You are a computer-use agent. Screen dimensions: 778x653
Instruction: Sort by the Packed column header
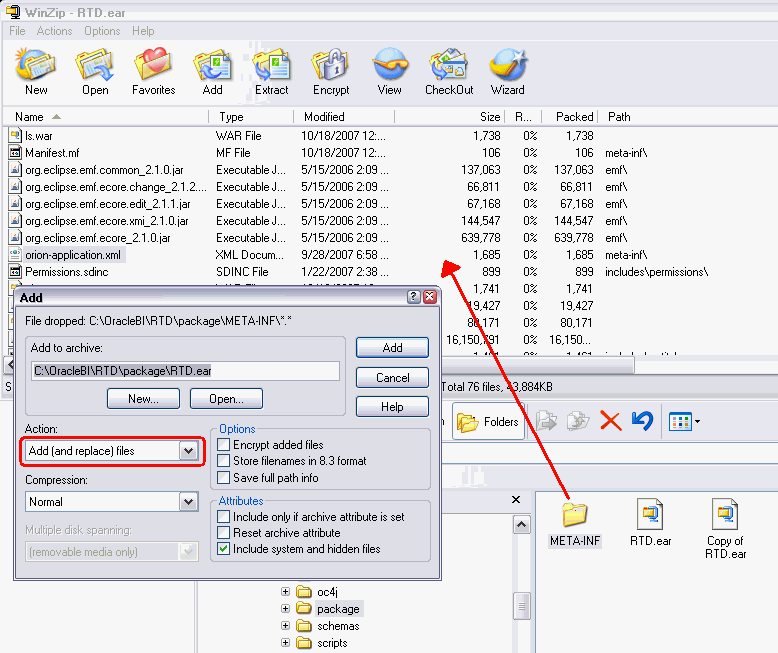pos(571,117)
